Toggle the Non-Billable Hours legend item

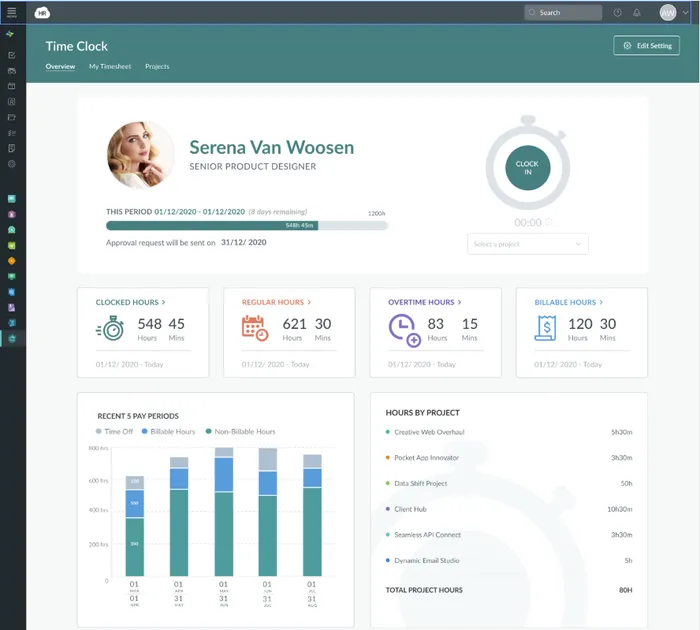point(240,432)
